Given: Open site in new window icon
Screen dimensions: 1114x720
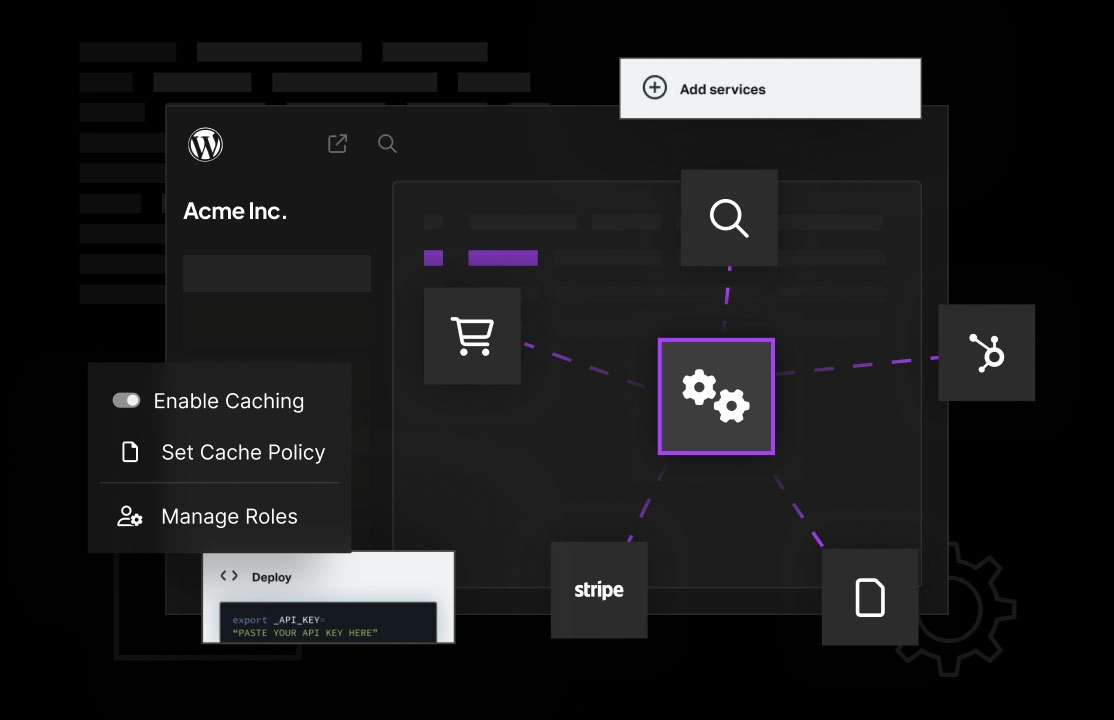Looking at the screenshot, I should [x=338, y=144].
